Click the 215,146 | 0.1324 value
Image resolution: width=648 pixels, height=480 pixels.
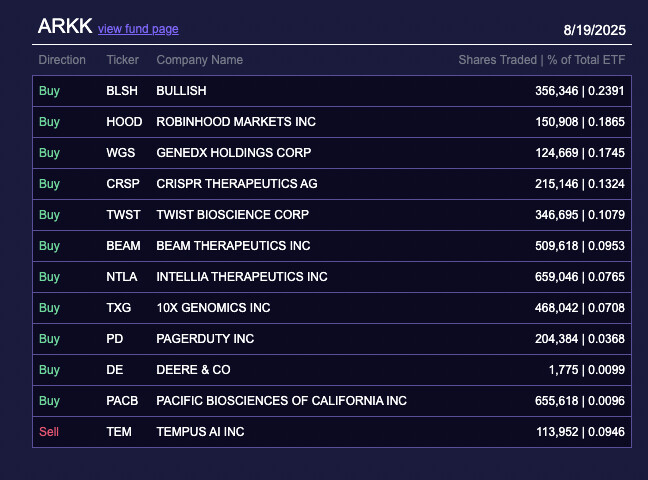pyautogui.click(x=579, y=184)
